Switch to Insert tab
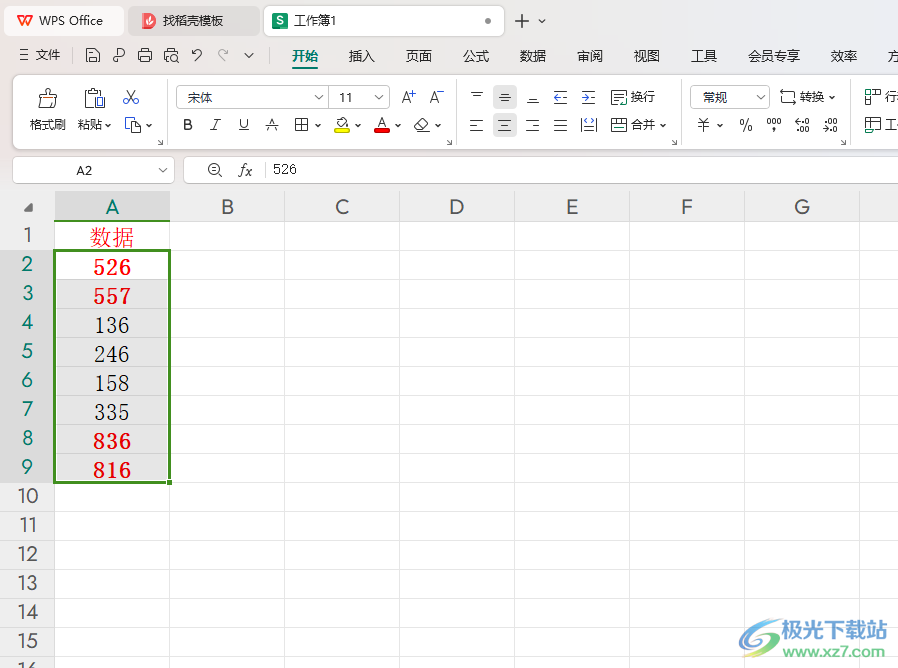This screenshot has width=898, height=668. point(361,56)
